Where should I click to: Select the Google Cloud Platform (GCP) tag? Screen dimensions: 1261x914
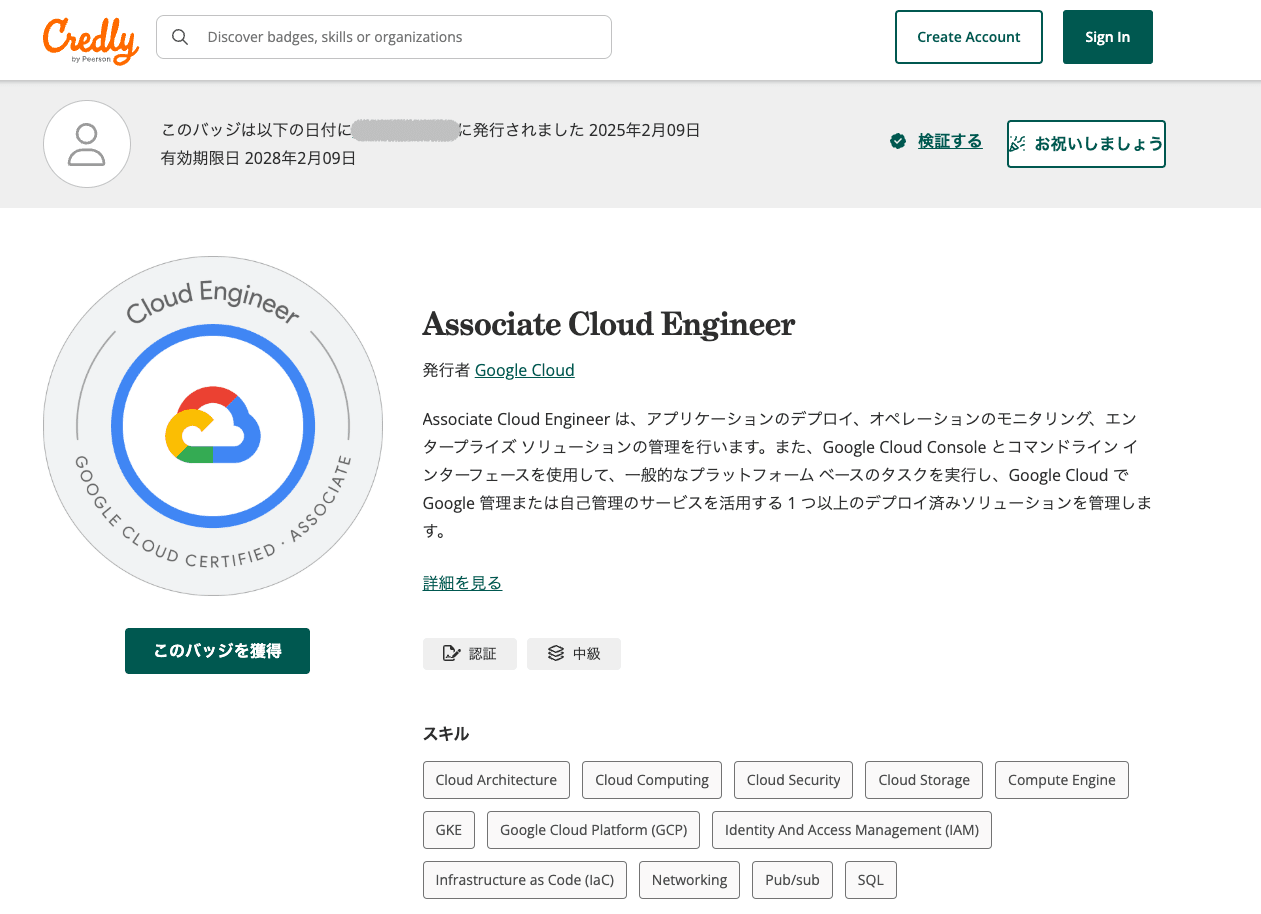pyautogui.click(x=594, y=830)
